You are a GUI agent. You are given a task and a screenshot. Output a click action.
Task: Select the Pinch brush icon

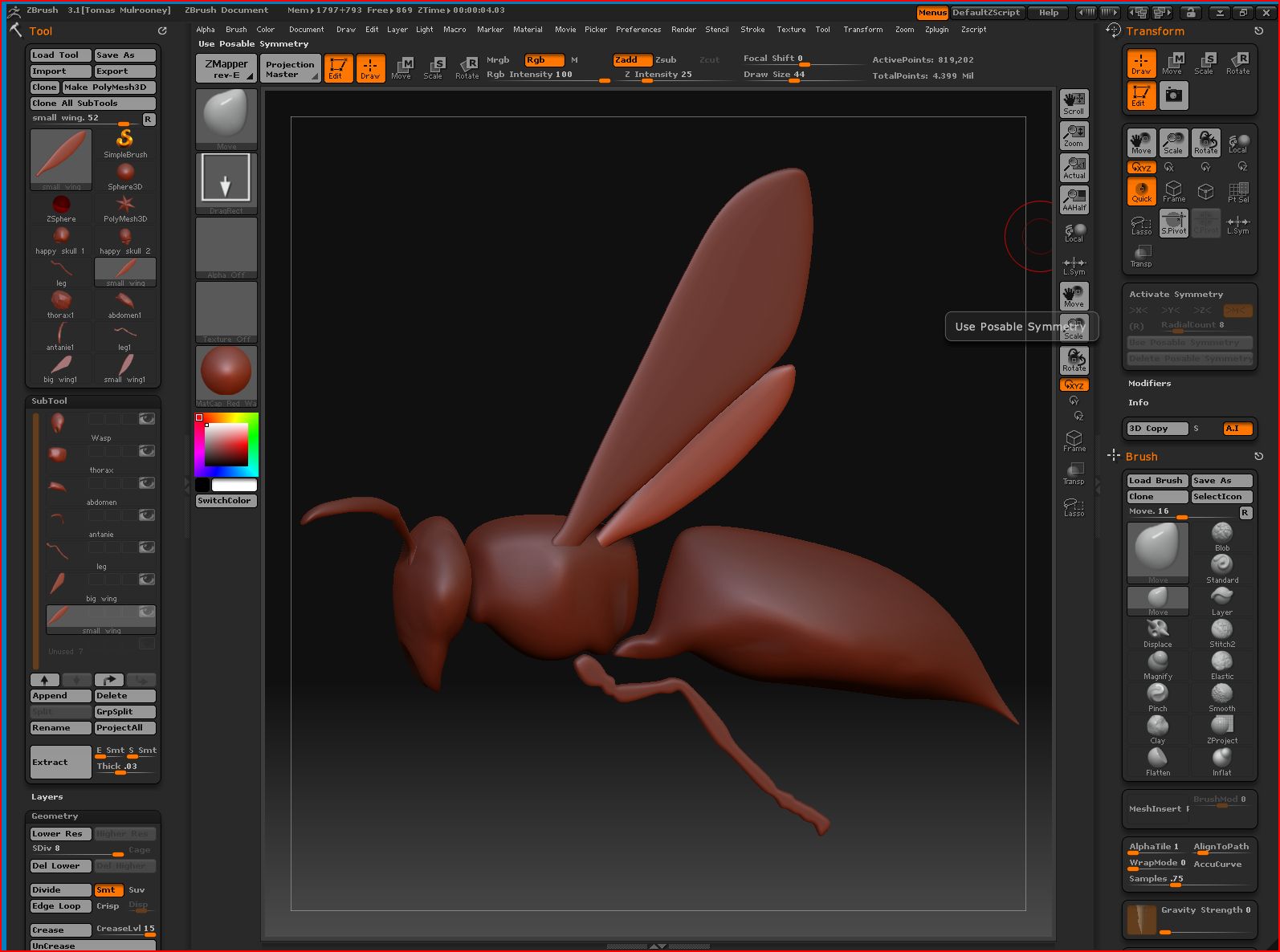tap(1157, 695)
